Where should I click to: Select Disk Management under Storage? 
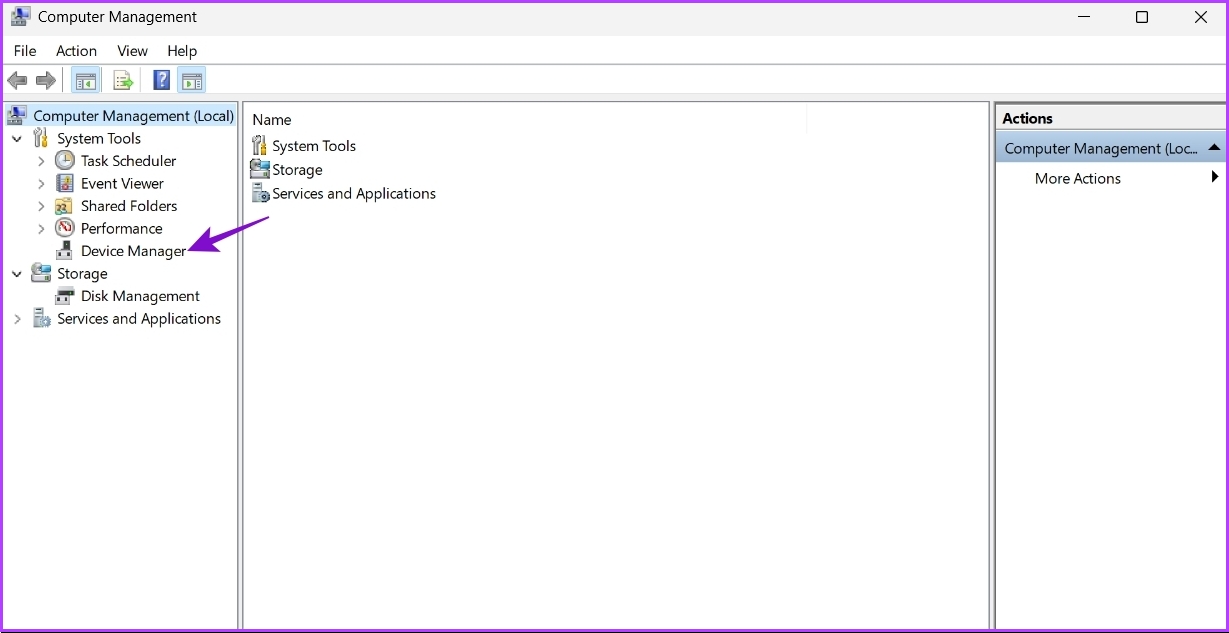[x=140, y=296]
